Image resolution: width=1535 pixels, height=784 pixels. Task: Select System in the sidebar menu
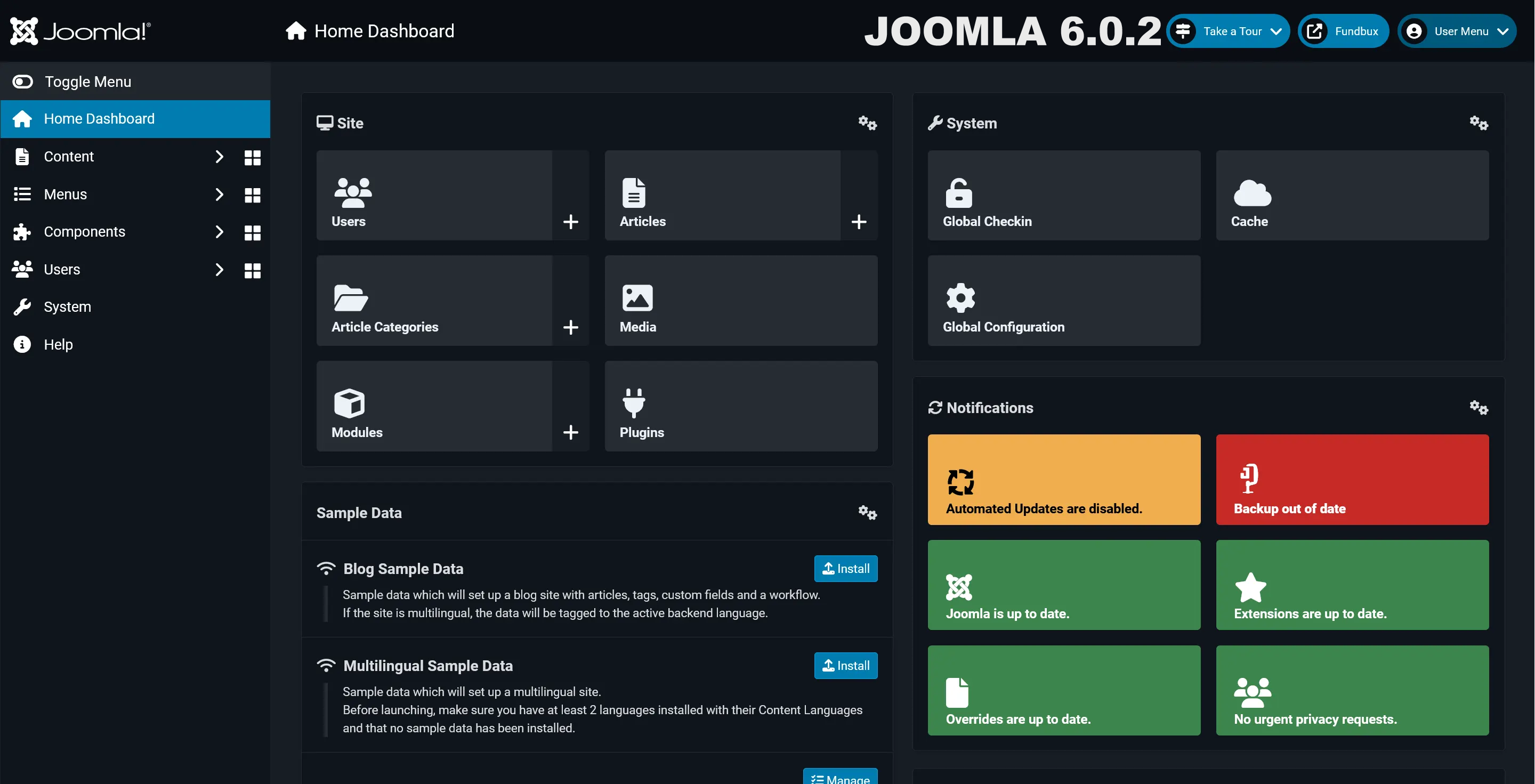(x=67, y=307)
